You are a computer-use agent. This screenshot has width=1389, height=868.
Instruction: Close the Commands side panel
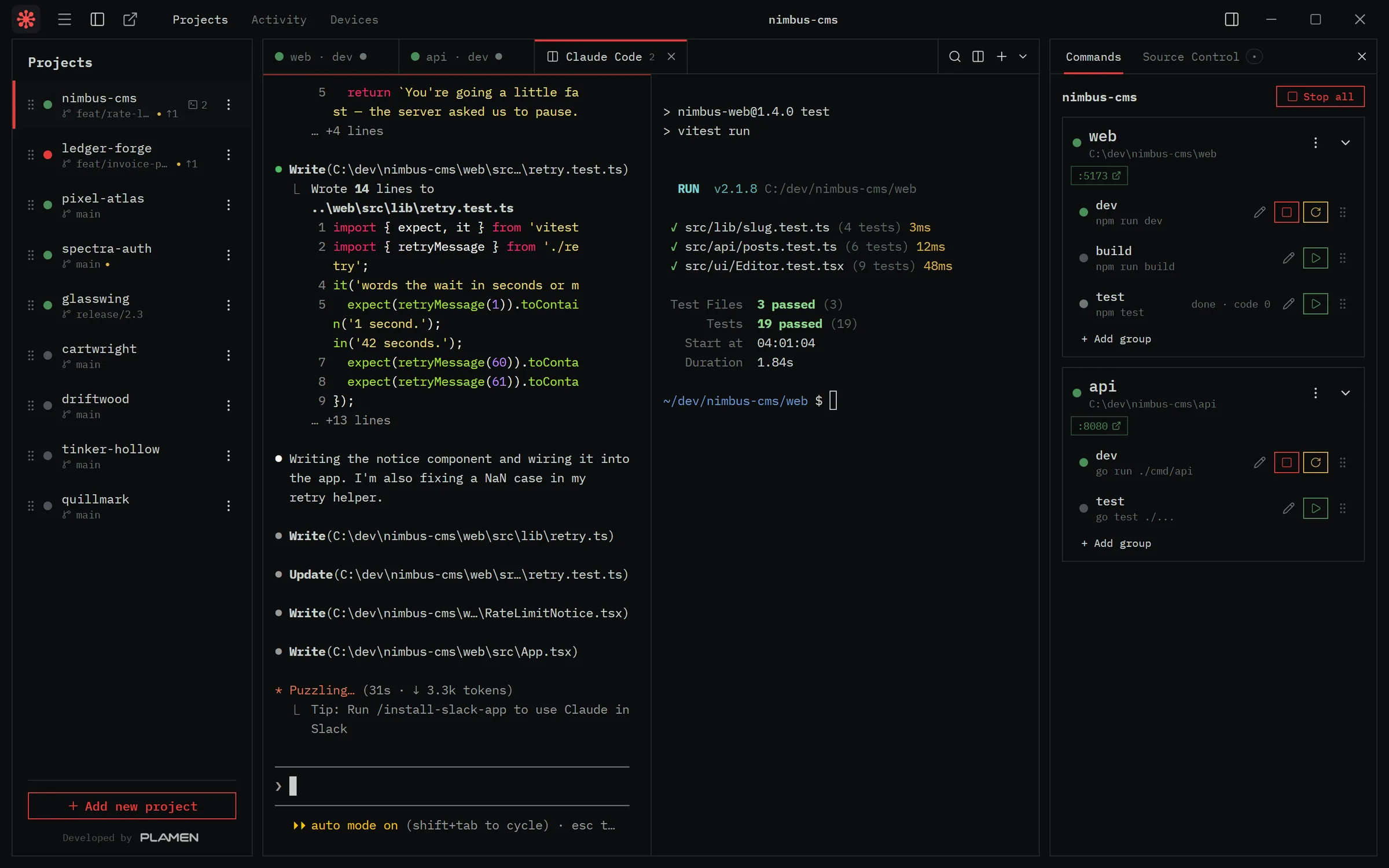[1362, 57]
